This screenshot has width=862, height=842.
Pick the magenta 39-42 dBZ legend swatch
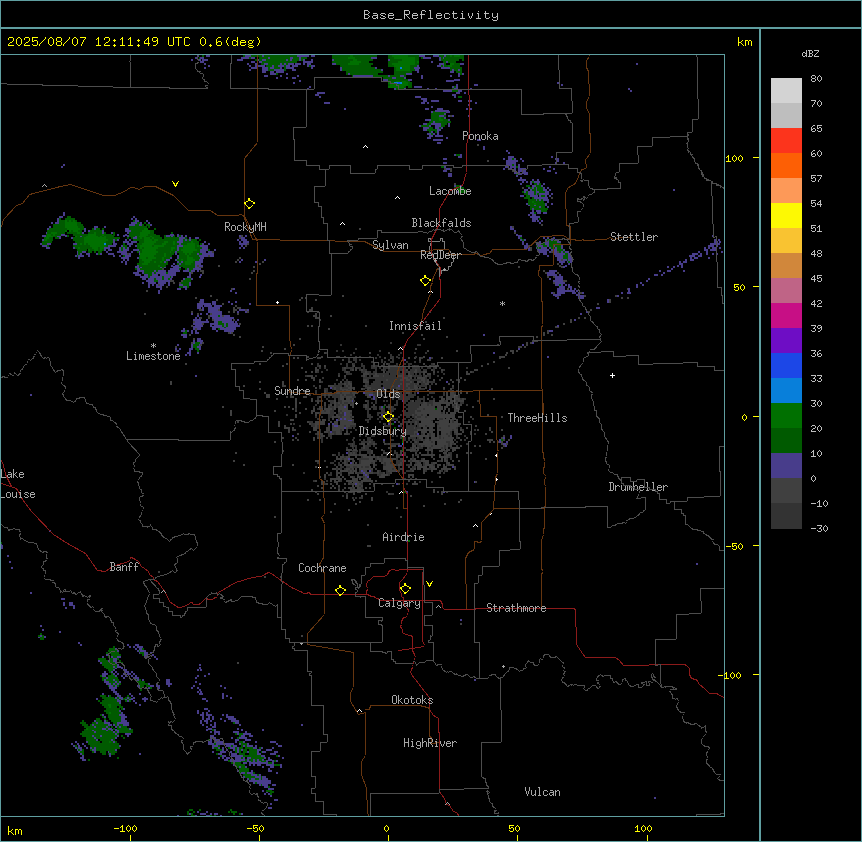pyautogui.click(x=786, y=316)
